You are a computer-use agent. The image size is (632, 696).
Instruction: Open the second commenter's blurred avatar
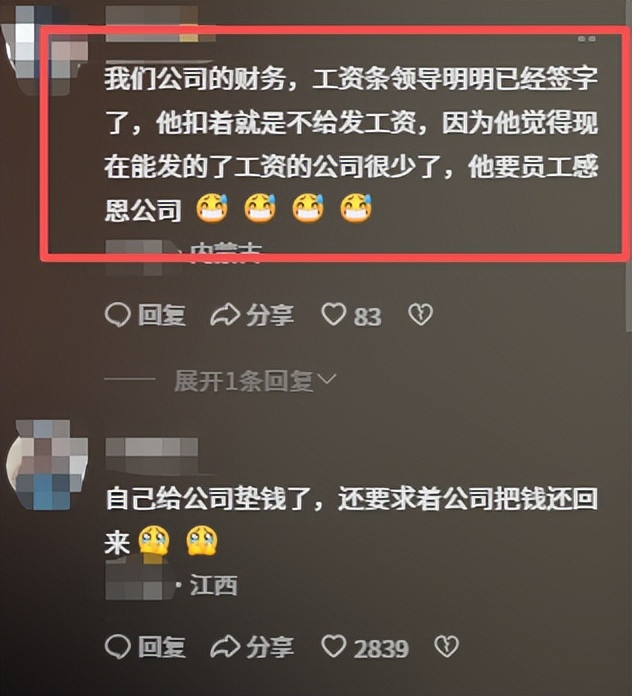click(x=47, y=465)
